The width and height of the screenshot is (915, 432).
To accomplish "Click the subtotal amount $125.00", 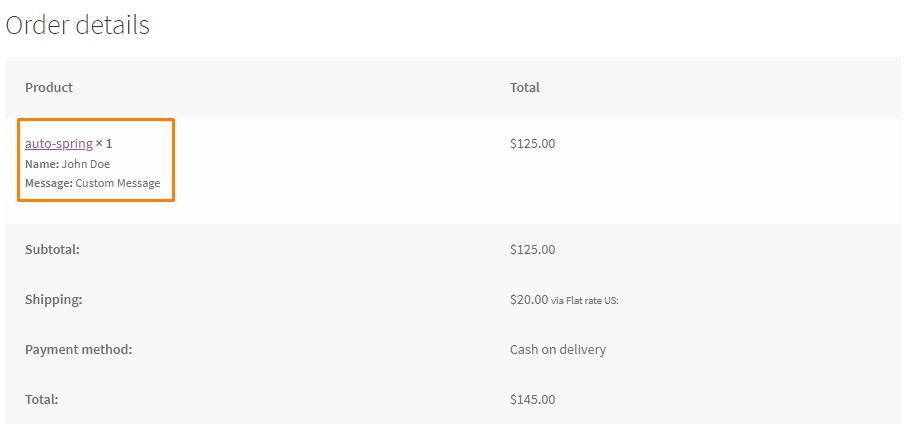I will pos(532,250).
